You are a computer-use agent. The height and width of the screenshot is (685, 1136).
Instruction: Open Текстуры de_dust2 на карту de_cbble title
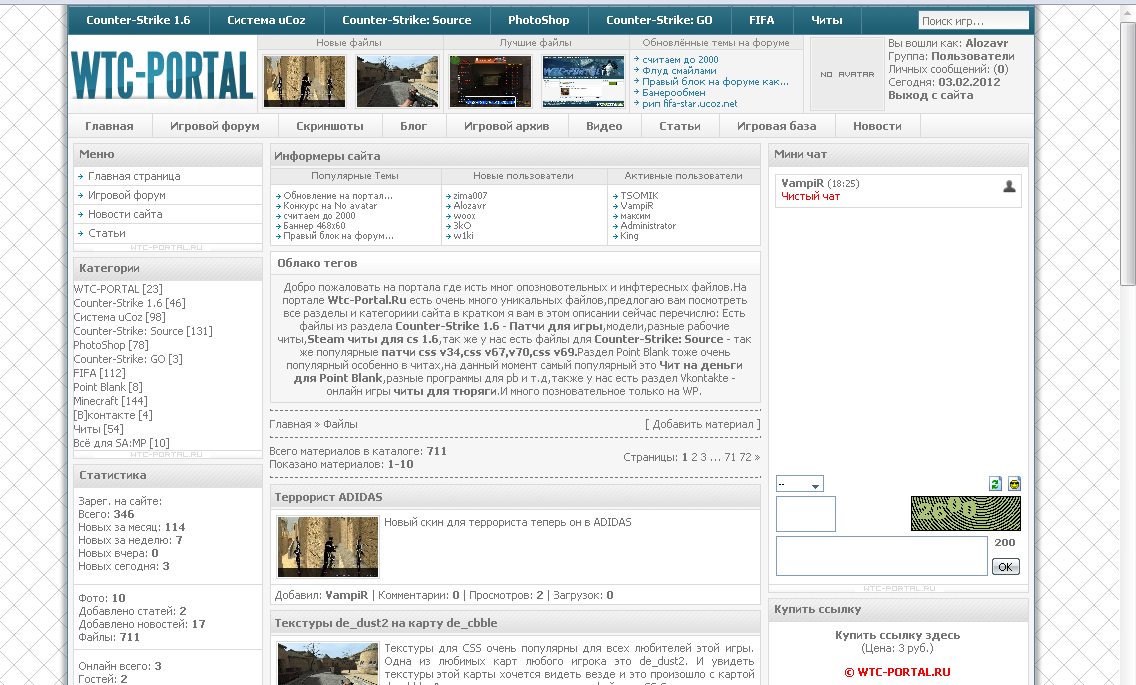pyautogui.click(x=386, y=623)
